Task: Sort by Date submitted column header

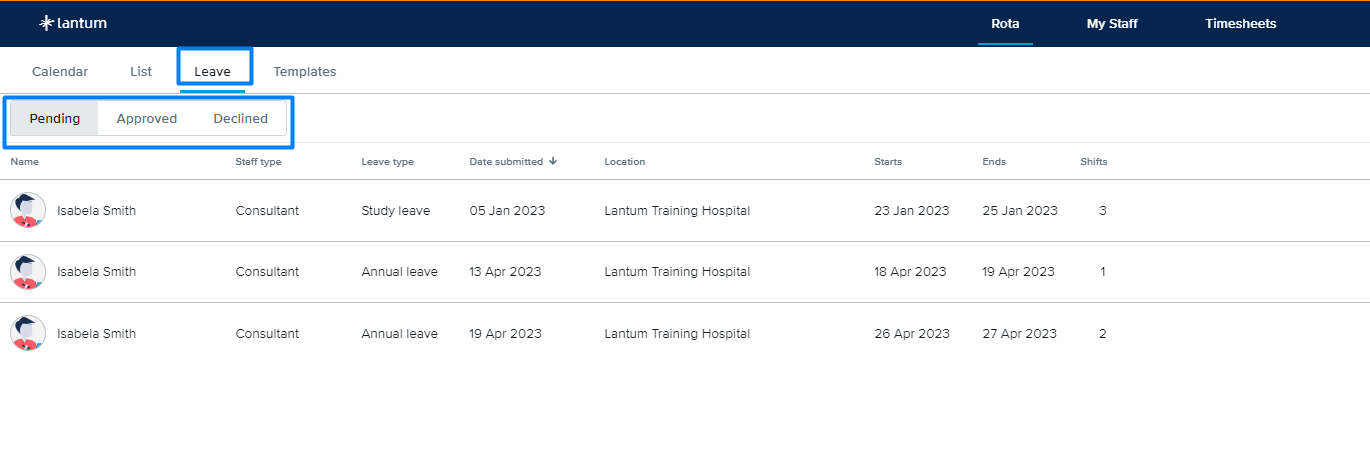Action: pos(506,161)
